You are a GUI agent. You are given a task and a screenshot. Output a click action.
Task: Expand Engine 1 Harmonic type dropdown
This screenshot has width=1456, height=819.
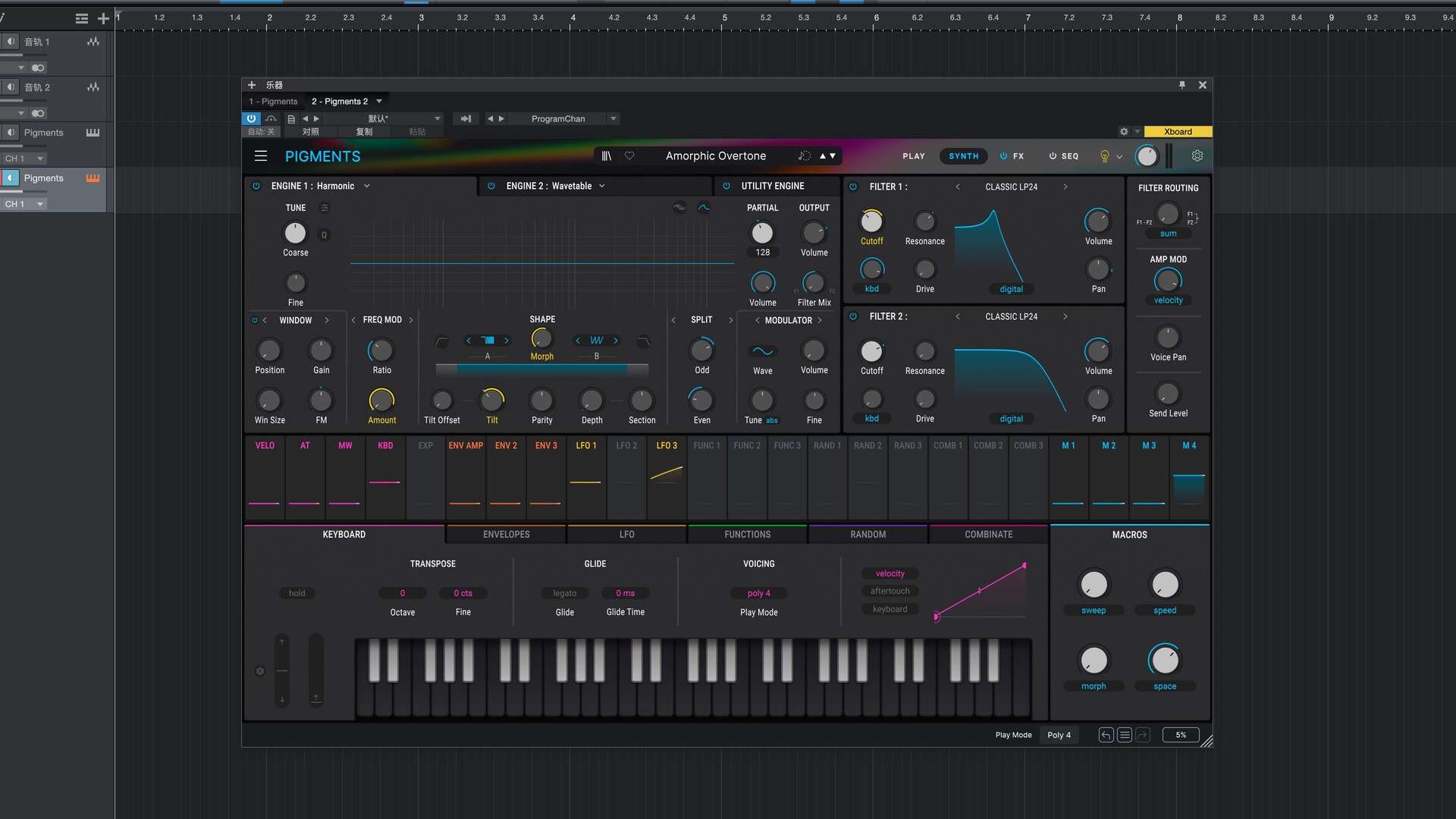tap(367, 186)
